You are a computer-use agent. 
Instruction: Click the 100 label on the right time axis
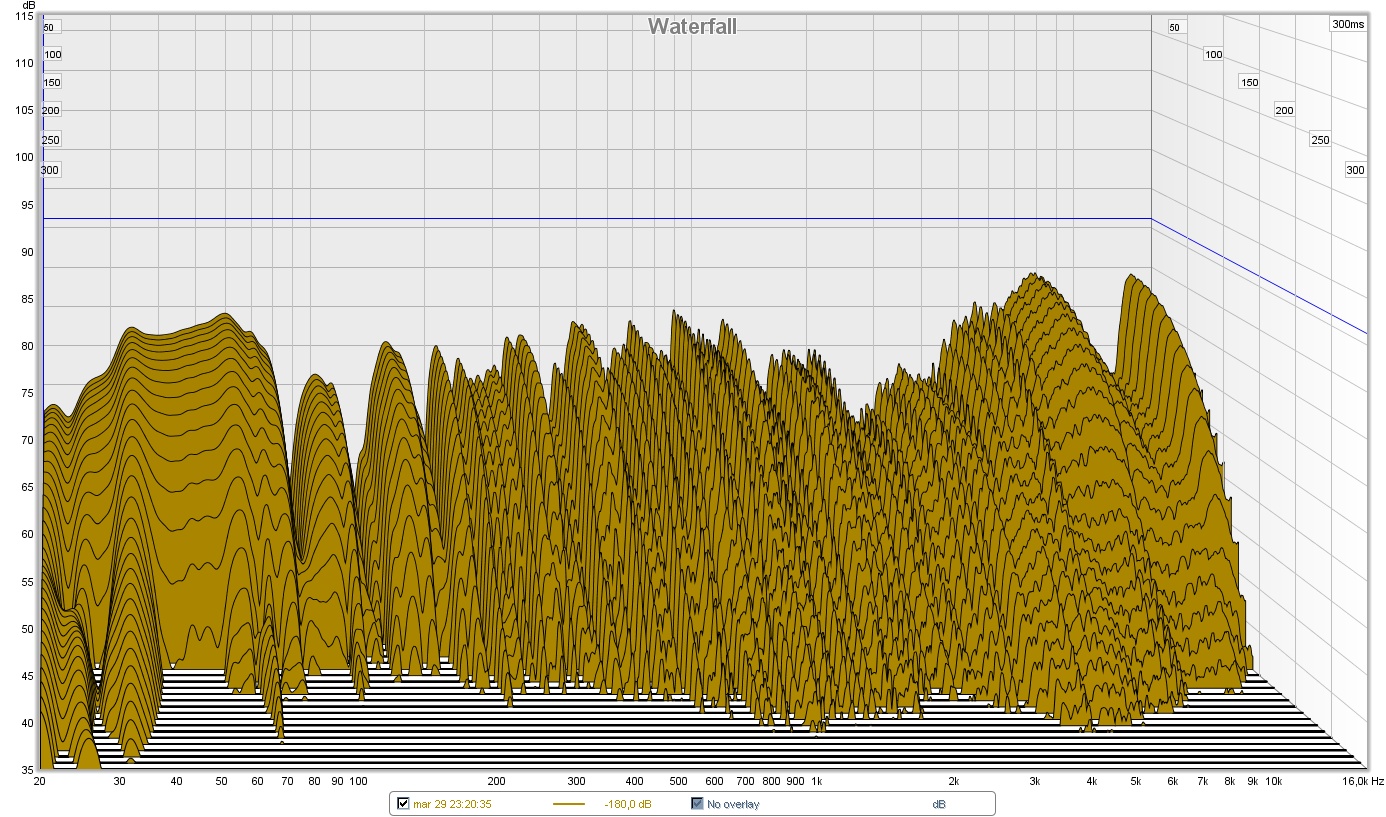pos(1213,54)
